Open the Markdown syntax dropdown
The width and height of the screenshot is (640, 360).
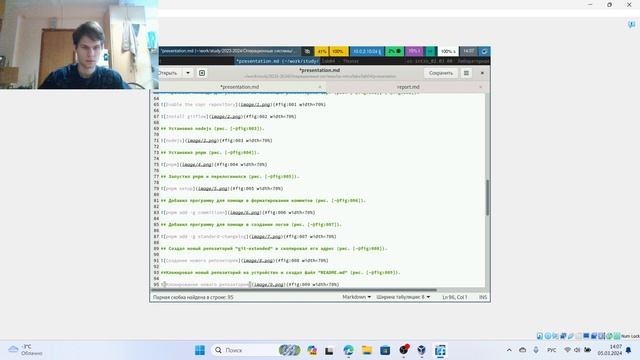point(356,297)
